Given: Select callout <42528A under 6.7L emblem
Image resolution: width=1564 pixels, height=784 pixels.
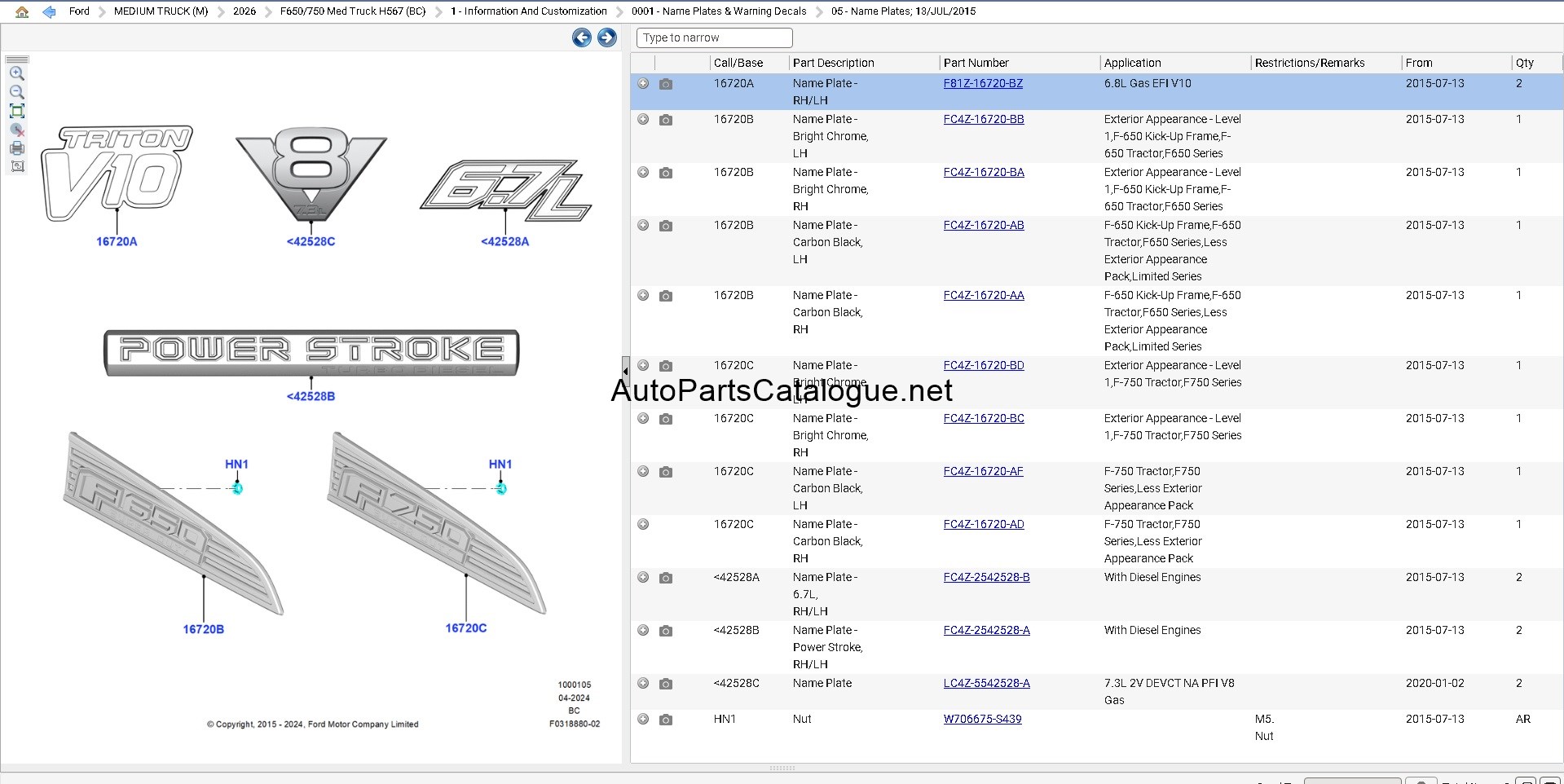Looking at the screenshot, I should [x=504, y=241].
